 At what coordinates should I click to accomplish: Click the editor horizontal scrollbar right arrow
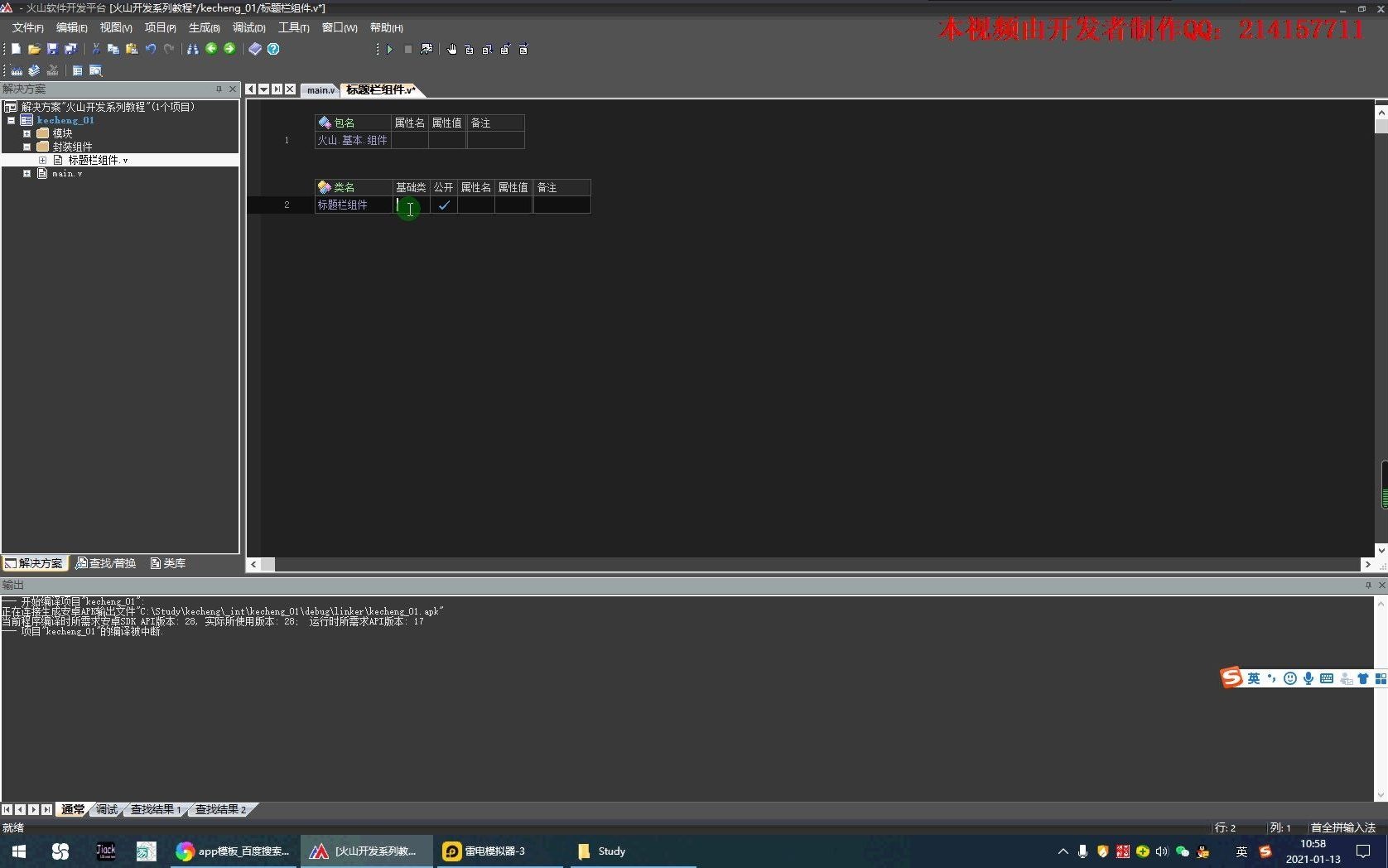pyautogui.click(x=1366, y=564)
